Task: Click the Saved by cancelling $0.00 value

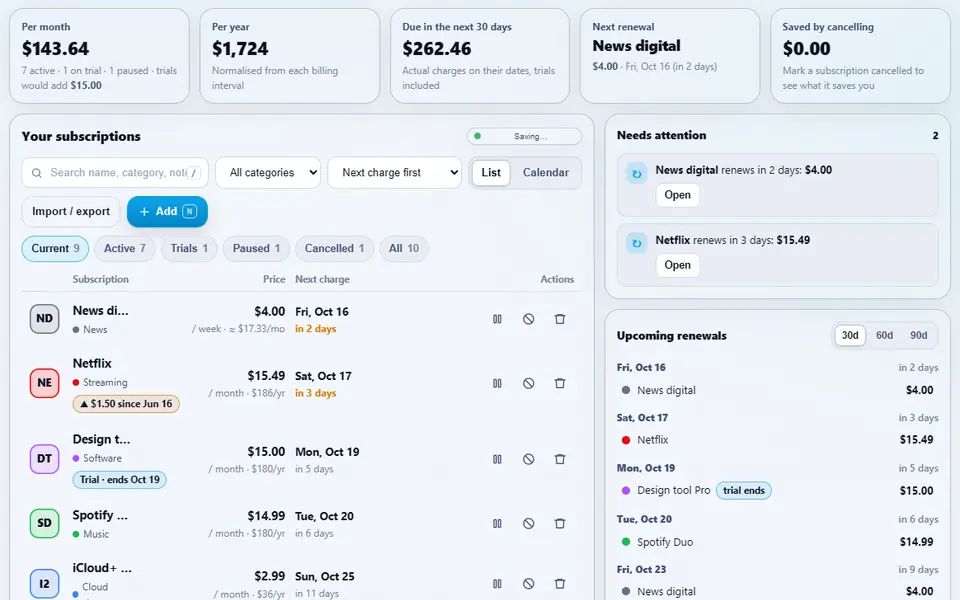Action: pyautogui.click(x=806, y=48)
